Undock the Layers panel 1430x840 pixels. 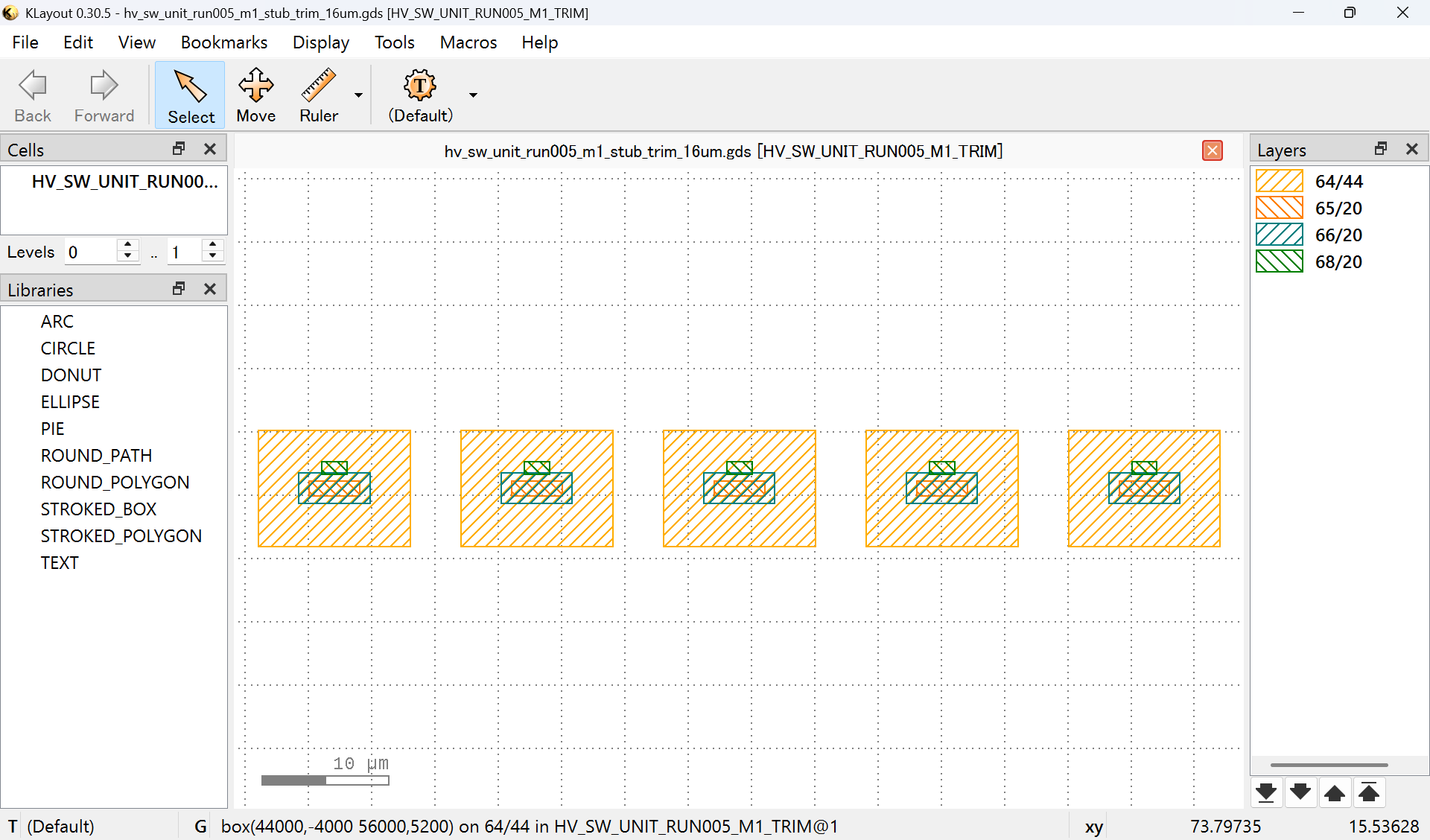point(1381,149)
